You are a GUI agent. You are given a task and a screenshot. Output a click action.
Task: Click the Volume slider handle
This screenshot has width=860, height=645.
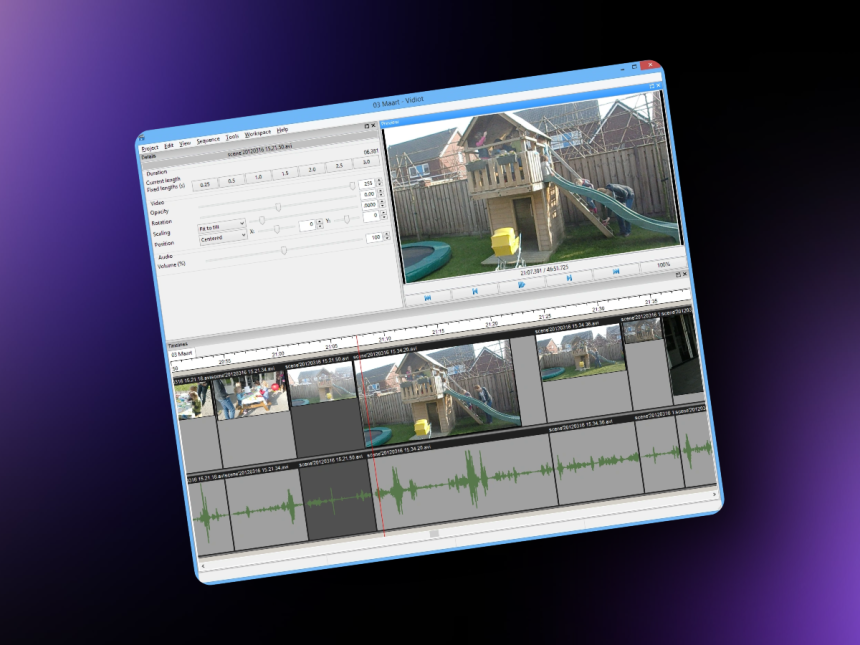(x=284, y=250)
